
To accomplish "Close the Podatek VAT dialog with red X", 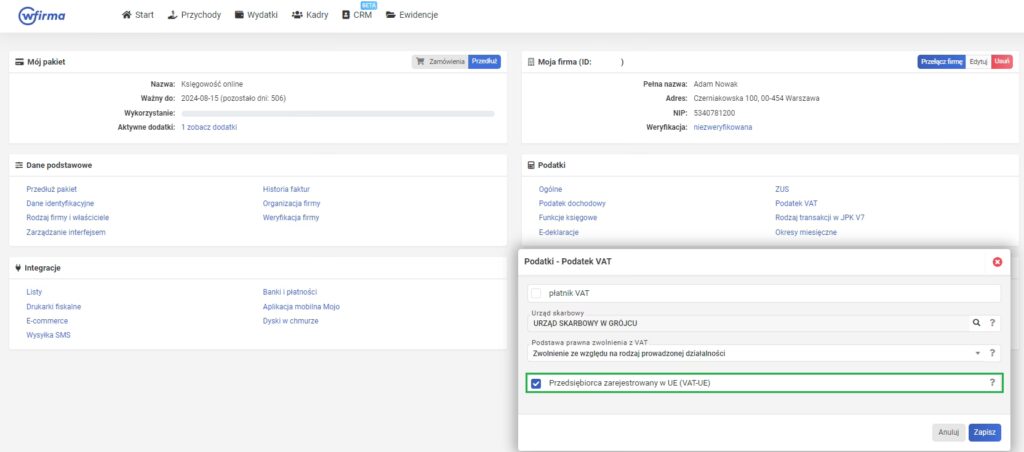I will [x=997, y=262].
